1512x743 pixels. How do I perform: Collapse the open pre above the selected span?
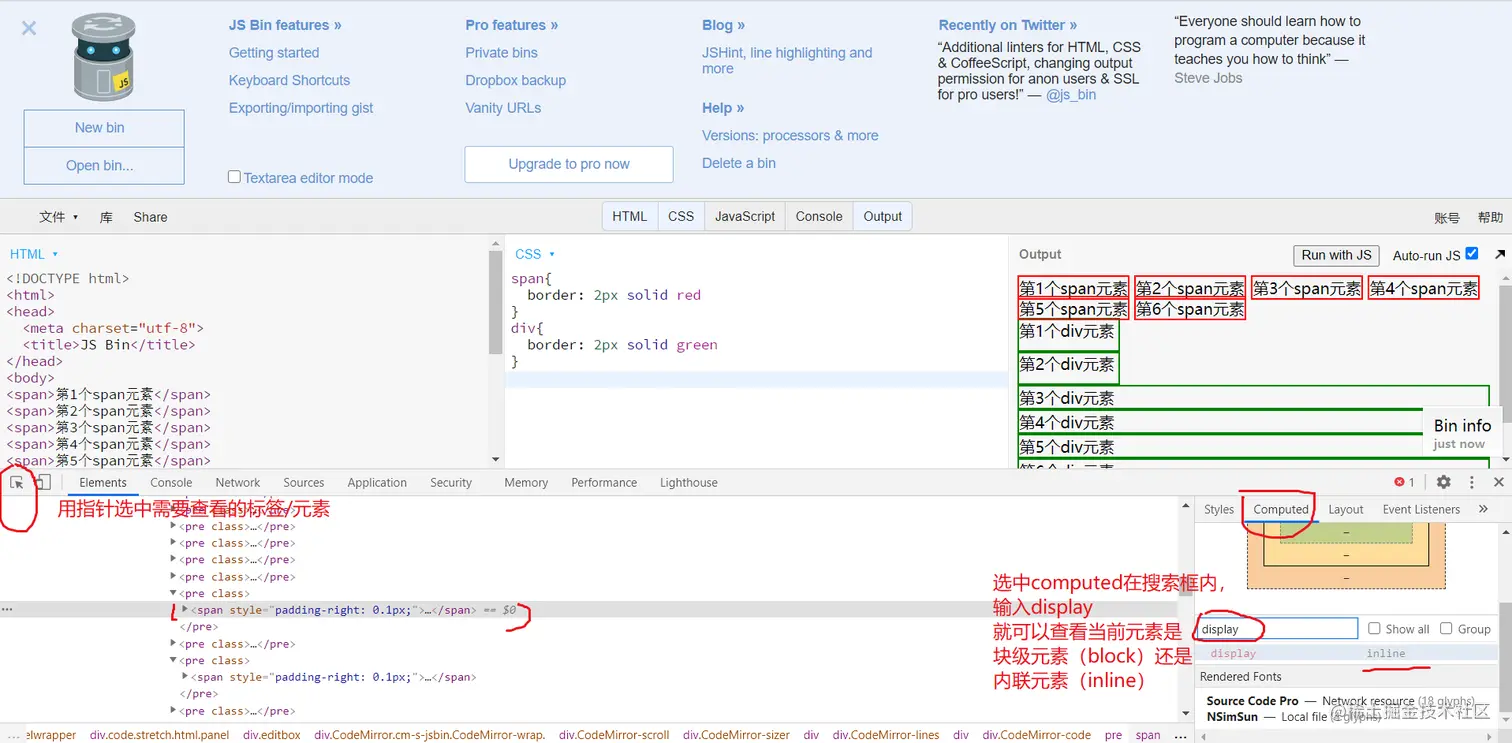coord(174,593)
